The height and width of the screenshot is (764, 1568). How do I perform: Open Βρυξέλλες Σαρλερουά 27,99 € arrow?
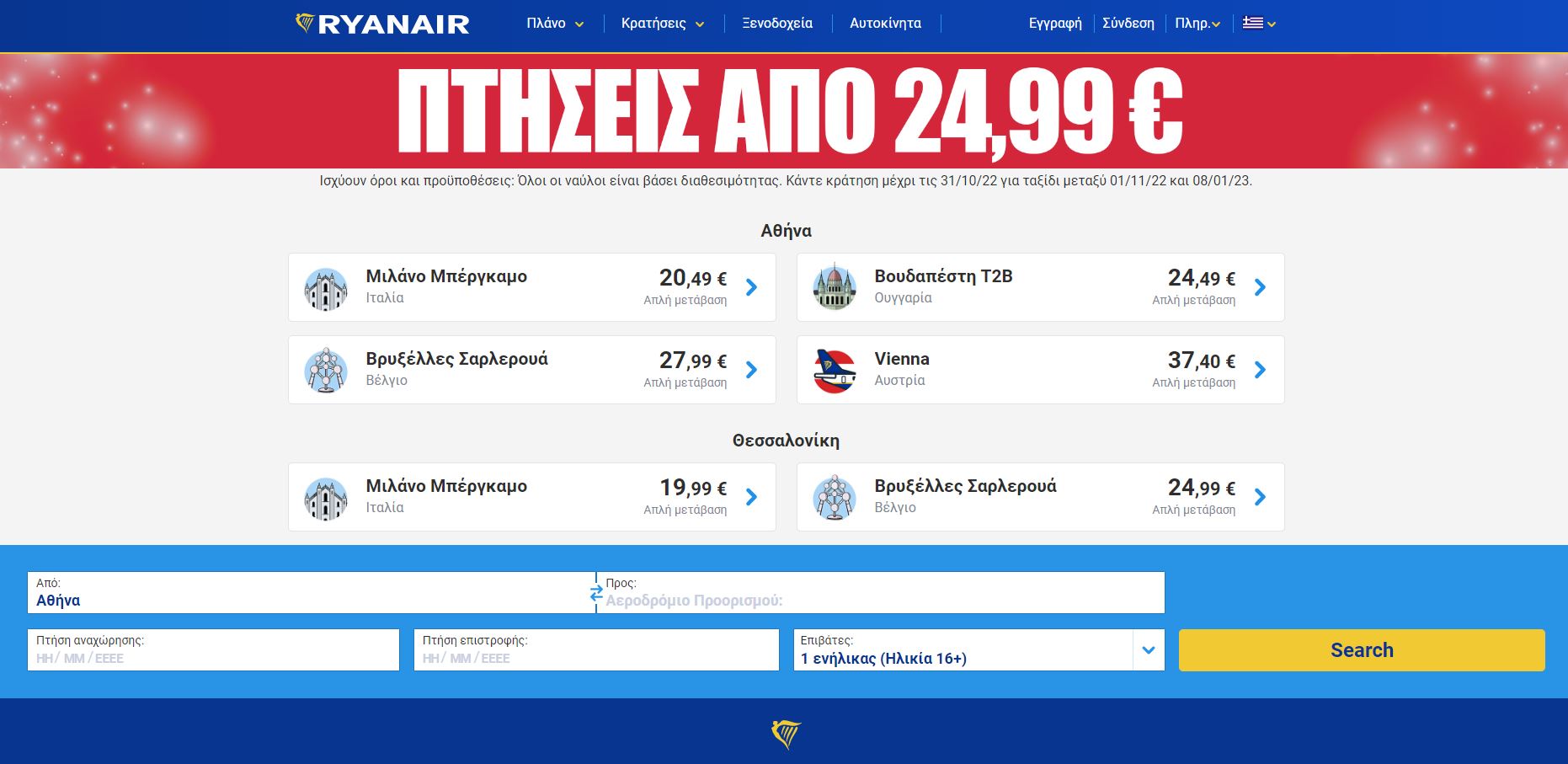tap(751, 370)
